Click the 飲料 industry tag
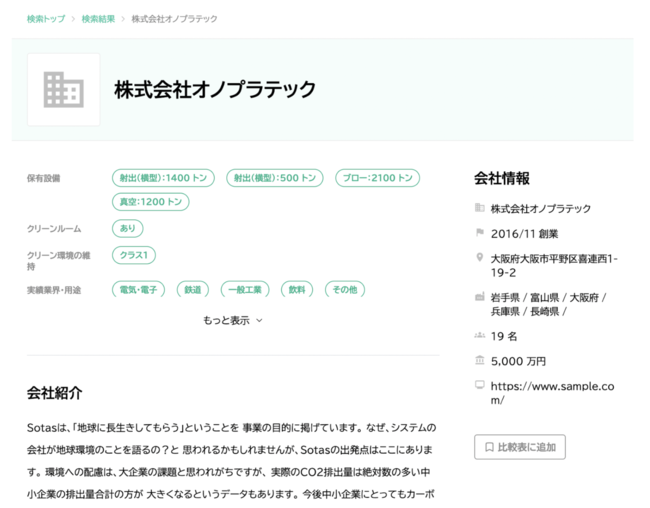This screenshot has width=650, height=508. coord(297,290)
